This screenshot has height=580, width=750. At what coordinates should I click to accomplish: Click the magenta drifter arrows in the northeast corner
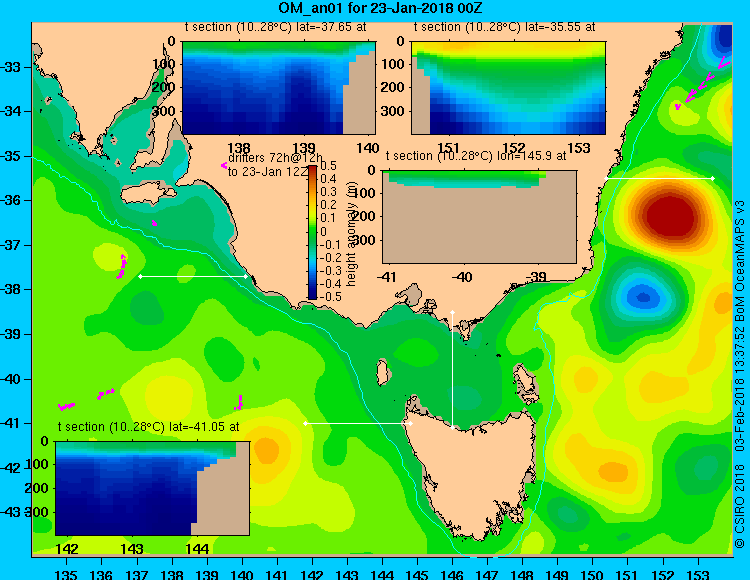coord(703,82)
